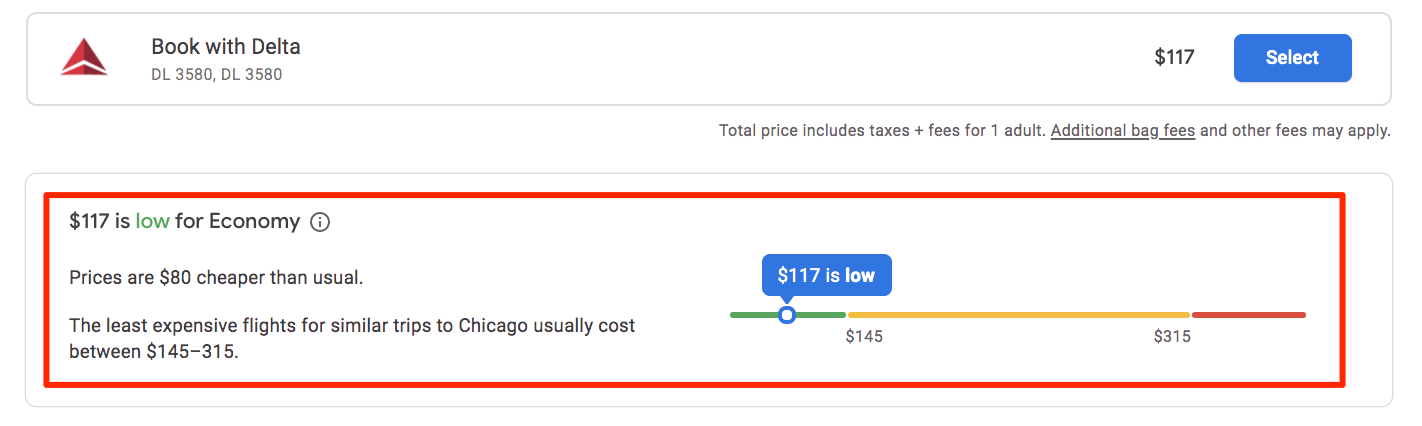Viewport: 1422px width, 426px height.
Task: Click the green low-price segment of the bar
Action: (x=788, y=315)
